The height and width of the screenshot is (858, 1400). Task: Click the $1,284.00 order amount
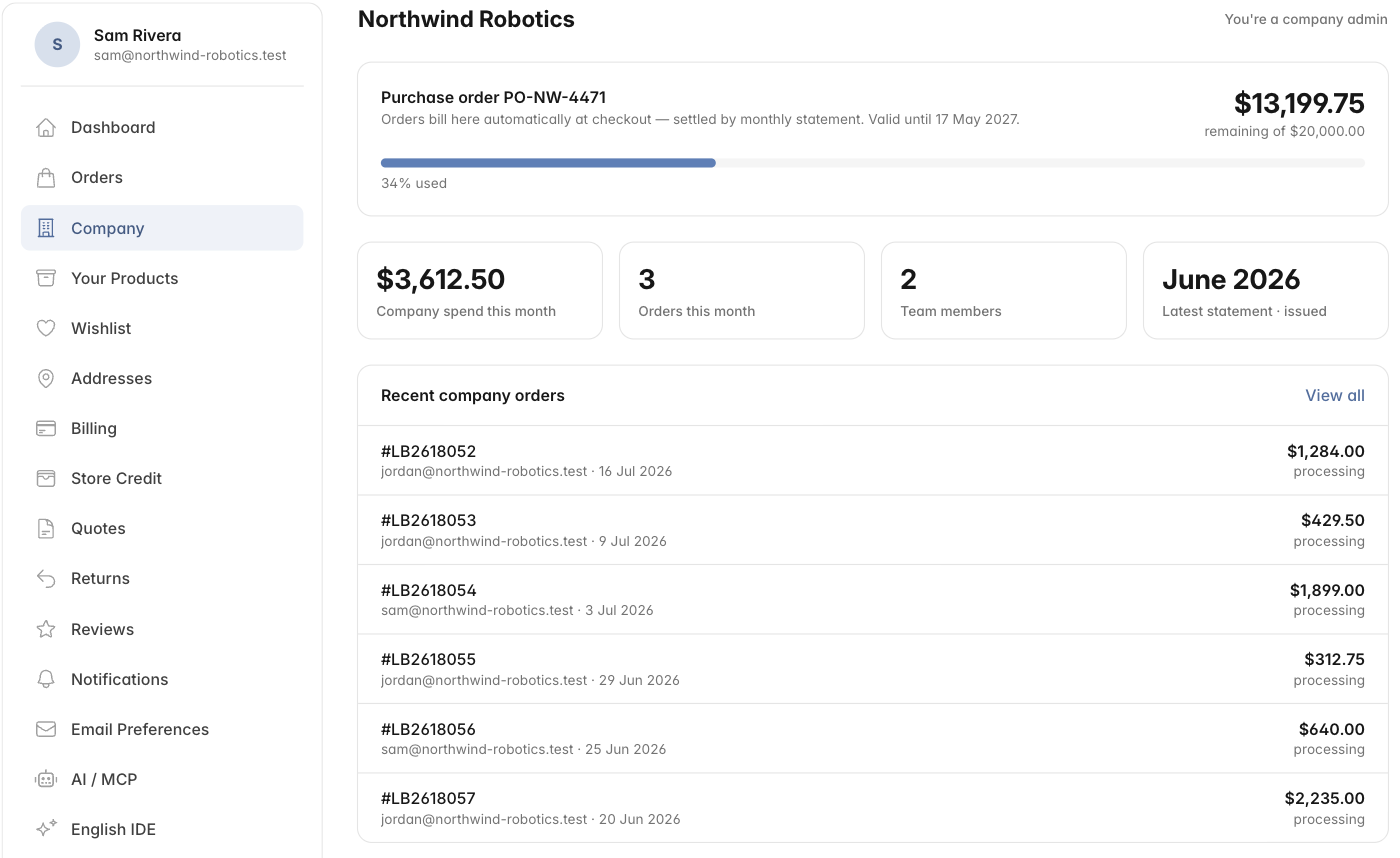[1325, 451]
